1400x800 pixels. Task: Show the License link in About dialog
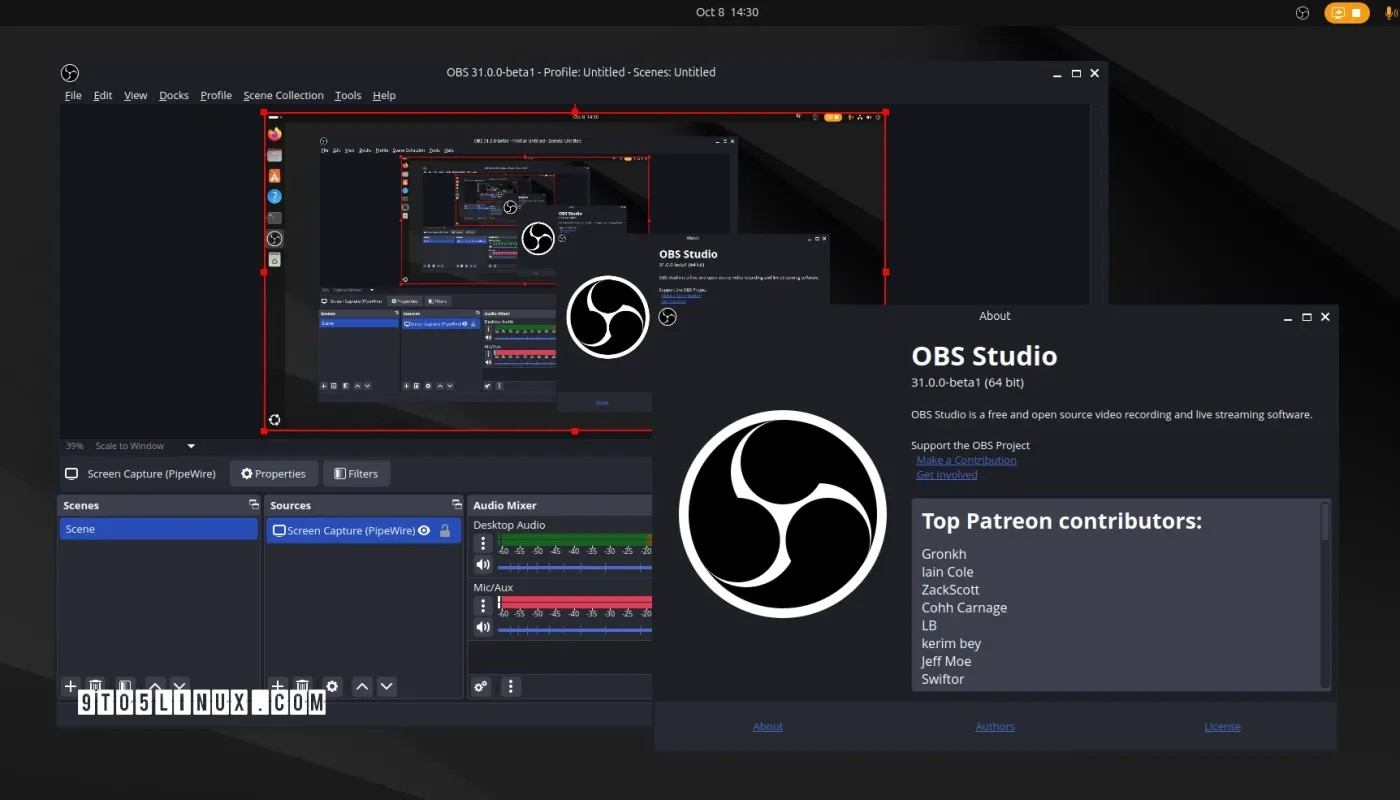coord(1222,727)
